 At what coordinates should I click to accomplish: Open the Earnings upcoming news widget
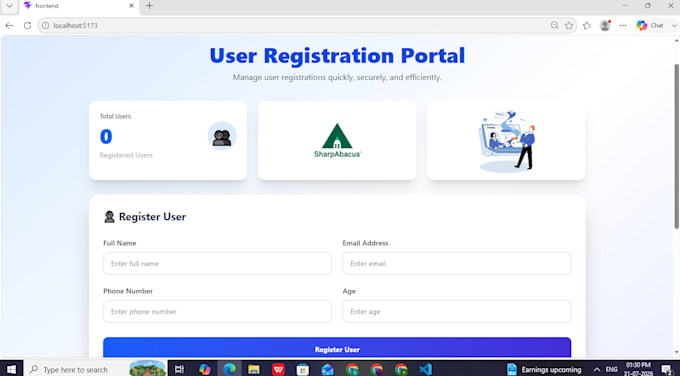point(544,369)
